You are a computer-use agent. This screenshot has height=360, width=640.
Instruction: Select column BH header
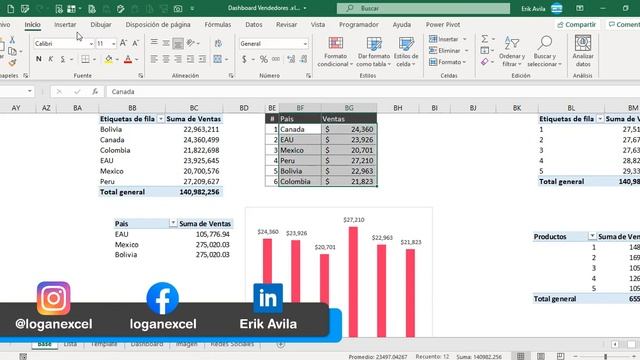[398, 108]
